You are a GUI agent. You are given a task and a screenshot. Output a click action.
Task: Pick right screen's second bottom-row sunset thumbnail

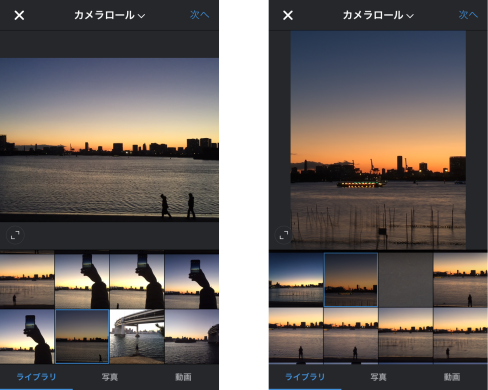351,335
